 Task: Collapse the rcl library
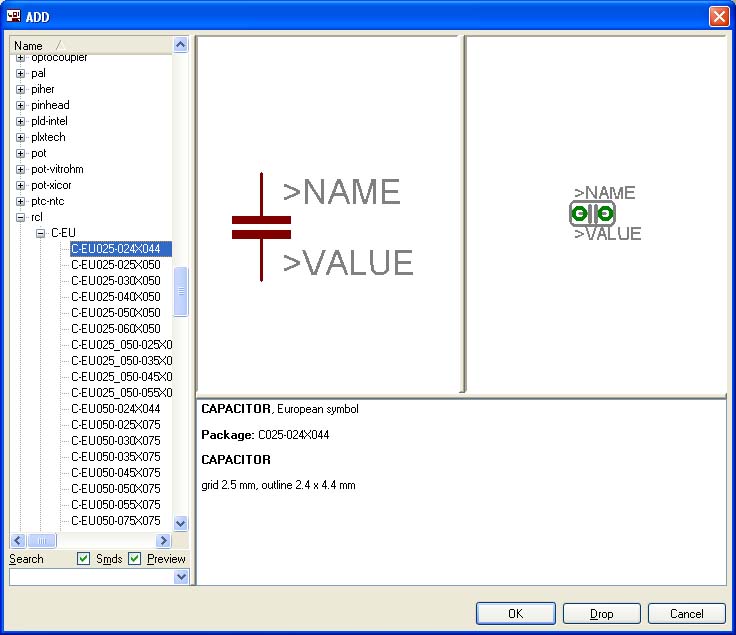(20, 217)
